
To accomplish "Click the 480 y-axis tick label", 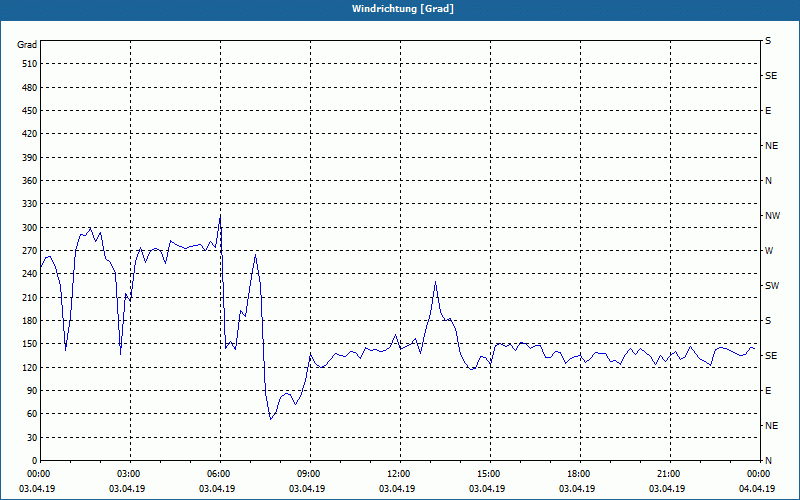I will (30, 88).
